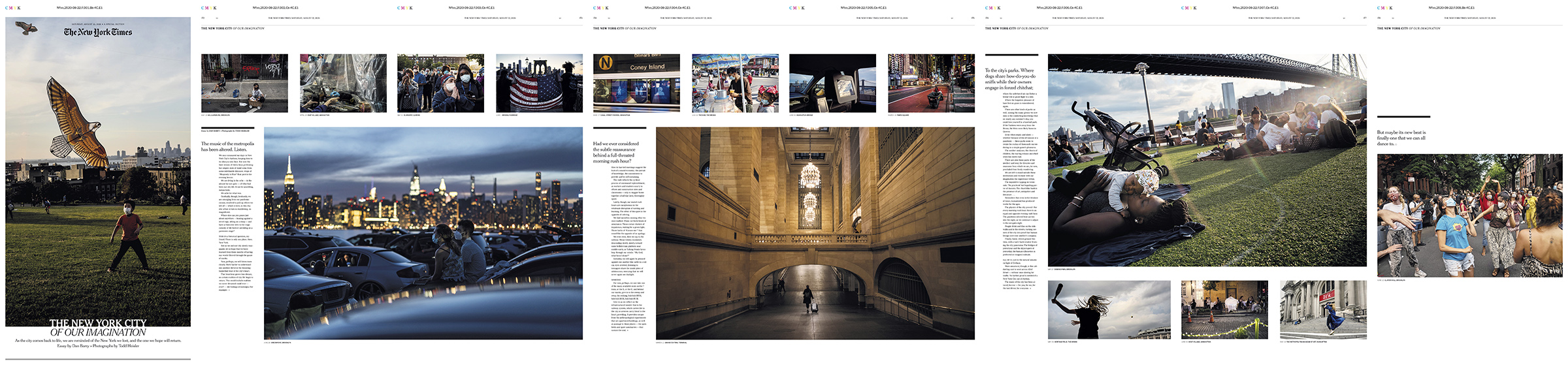Open the street dancers in masks photo
The width and height of the screenshot is (1568, 376).
(x=1470, y=215)
